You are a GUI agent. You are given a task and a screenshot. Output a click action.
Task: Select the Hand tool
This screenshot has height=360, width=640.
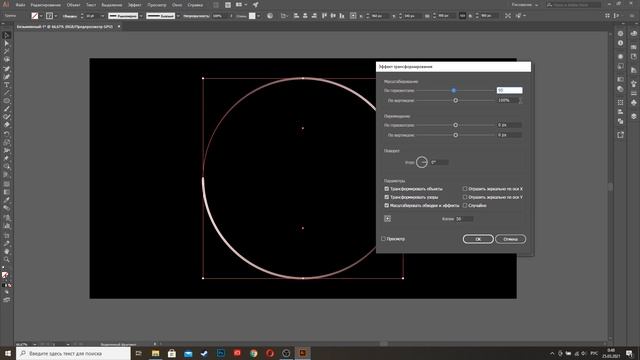click(x=7, y=251)
